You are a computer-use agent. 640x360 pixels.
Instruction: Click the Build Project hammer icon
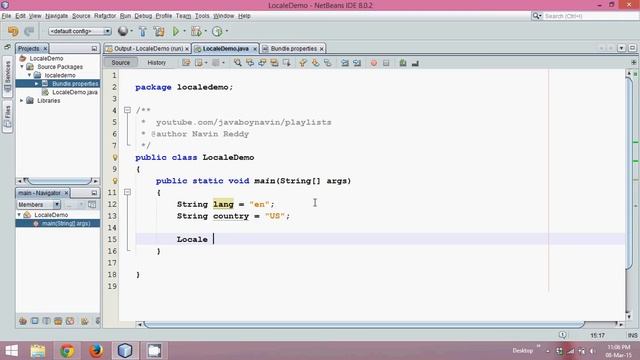(x=142, y=31)
